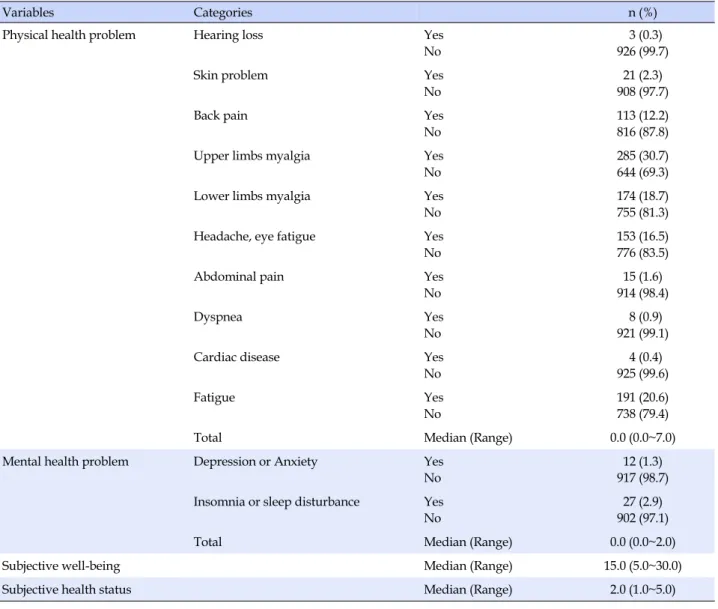This screenshot has height=609, width=718.
Task: Click the value '153 (16.5)'
Action: click(x=642, y=236)
